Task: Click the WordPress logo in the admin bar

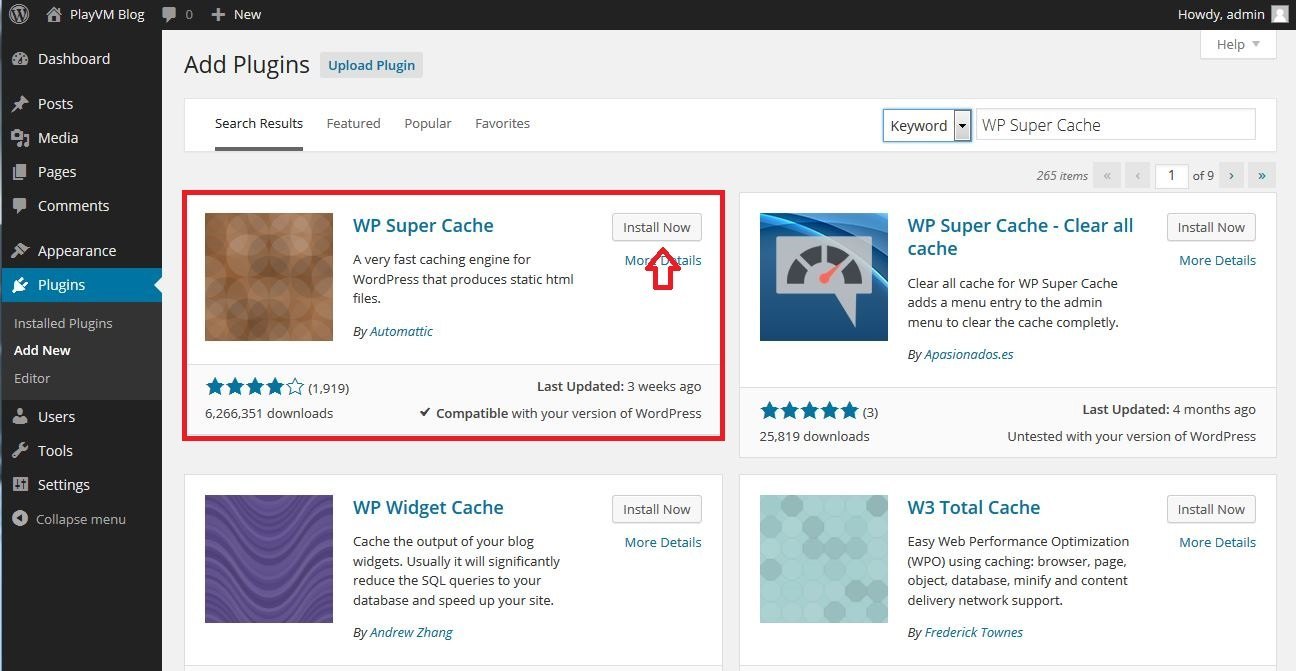Action: tap(18, 14)
